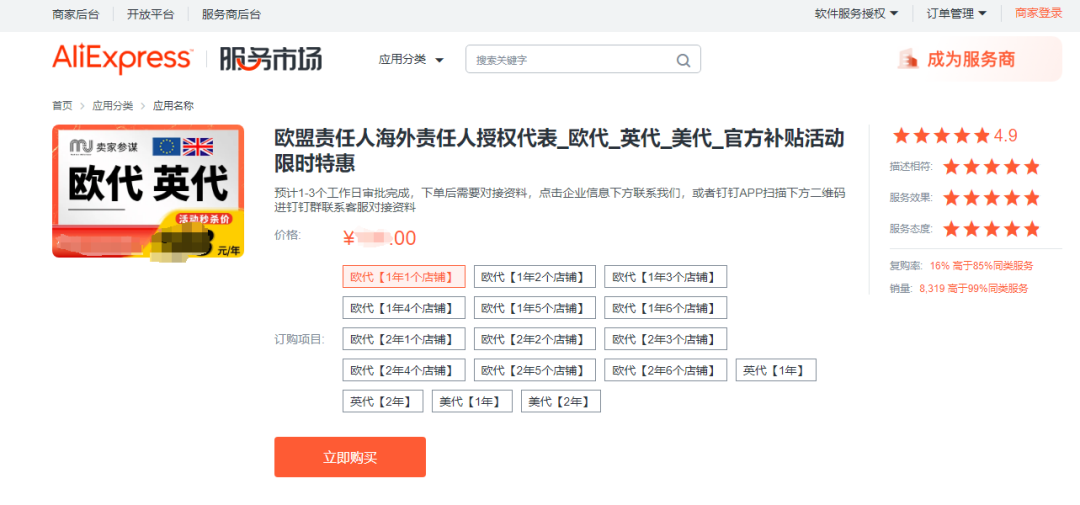The image size is (1080, 505).
Task: Expand the 订单管理 menu
Action: point(957,13)
